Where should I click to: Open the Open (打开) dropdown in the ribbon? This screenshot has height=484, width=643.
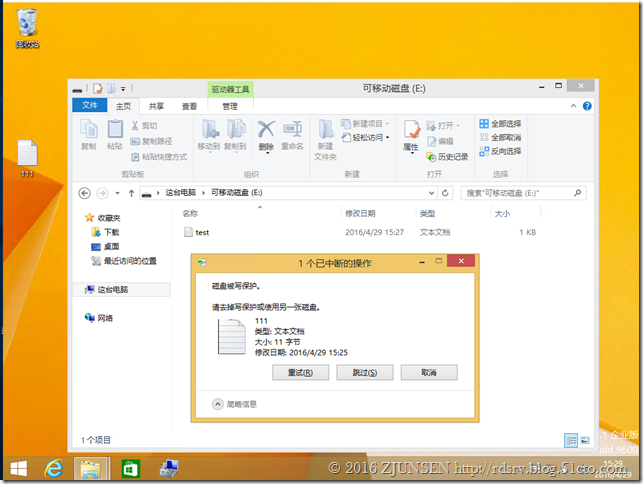click(443, 126)
